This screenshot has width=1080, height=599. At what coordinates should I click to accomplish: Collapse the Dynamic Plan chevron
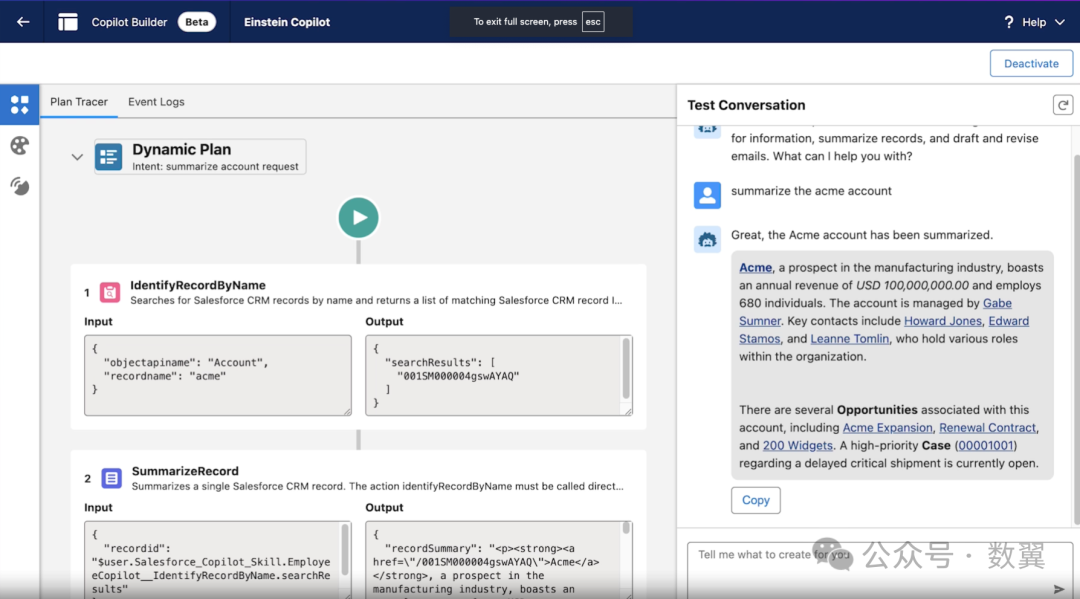pos(77,157)
